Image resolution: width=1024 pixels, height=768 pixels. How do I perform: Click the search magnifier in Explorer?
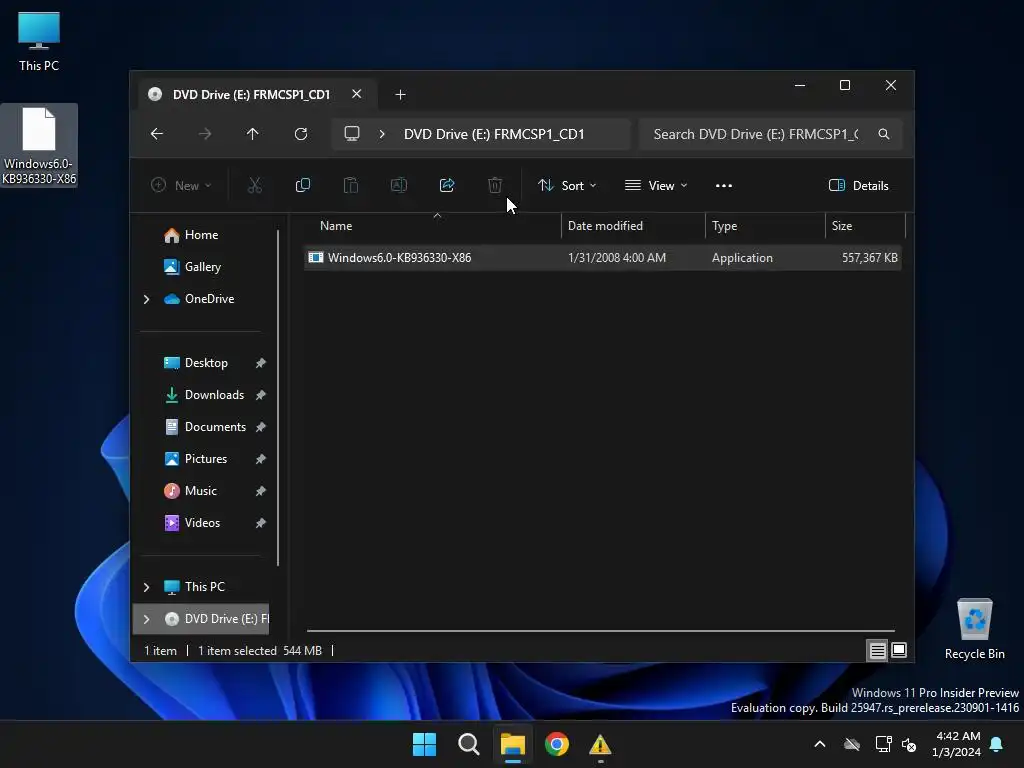point(884,134)
